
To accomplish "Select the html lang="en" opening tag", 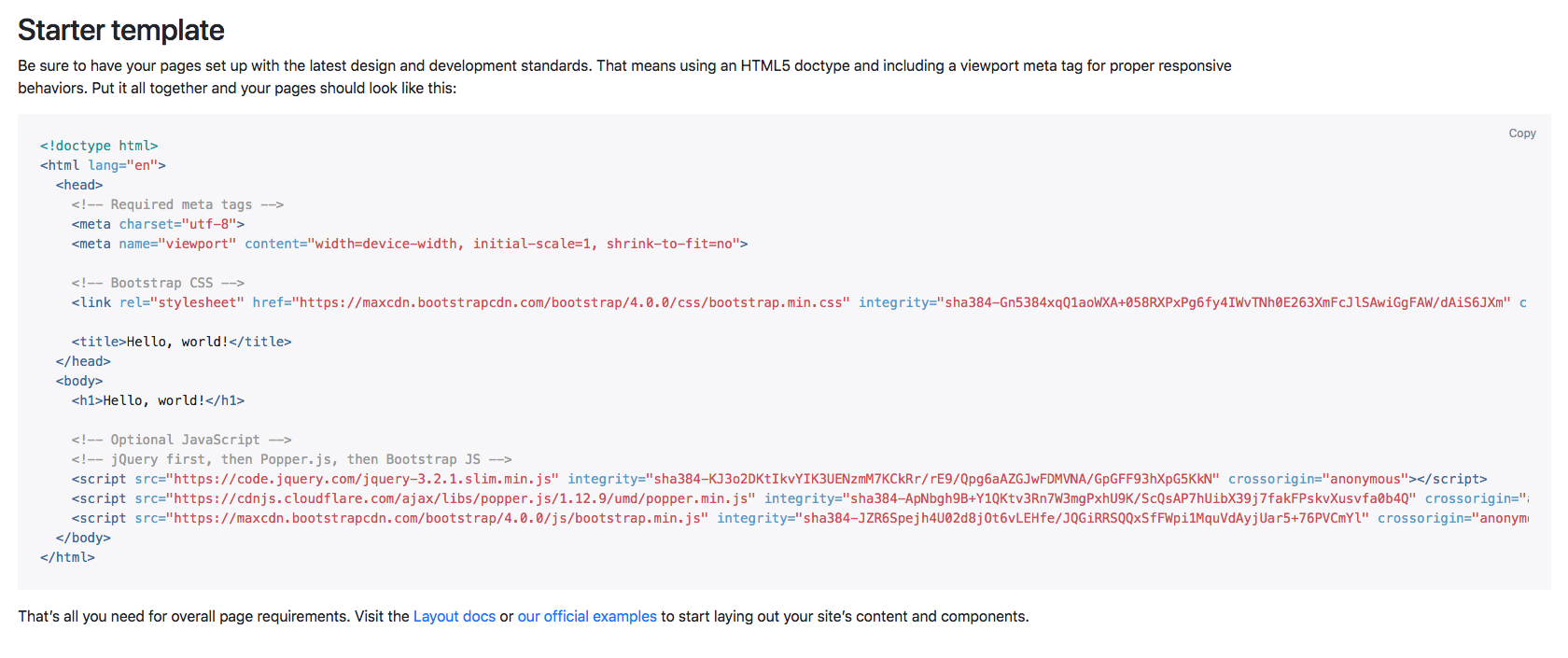I will tap(103, 165).
